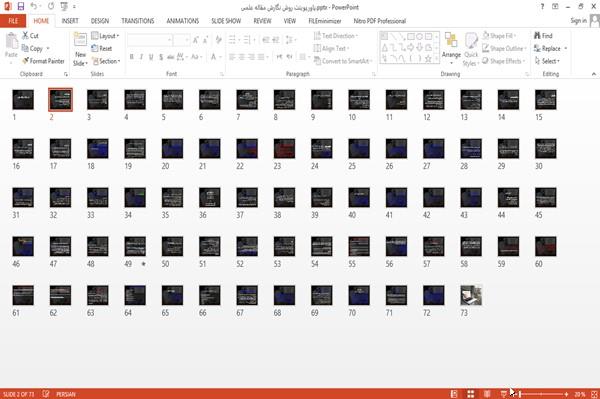Click the Arrange icon in Drawing group
Image resolution: width=600 pixels, height=399 pixels.
click(x=451, y=41)
